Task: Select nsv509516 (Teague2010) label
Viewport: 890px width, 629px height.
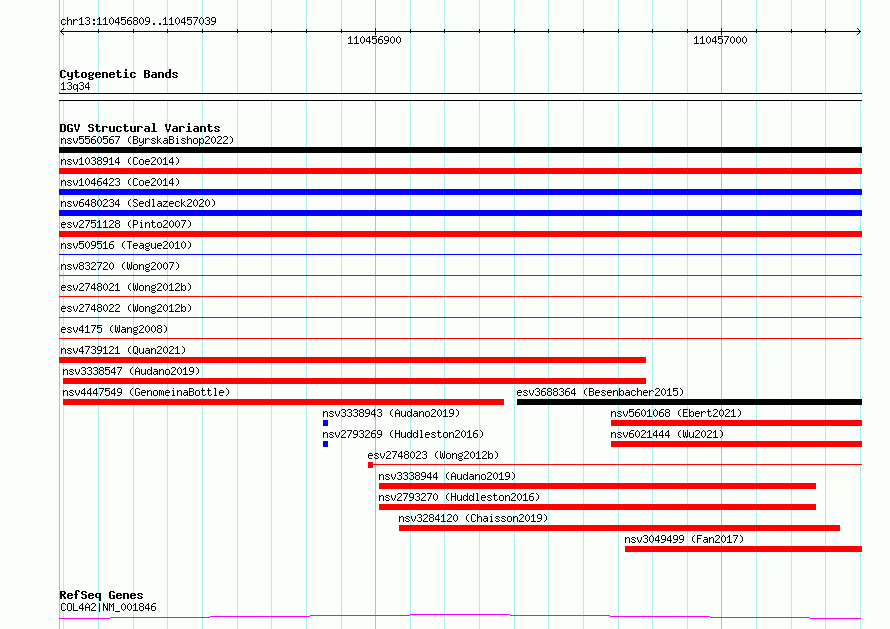Action: [x=126, y=245]
